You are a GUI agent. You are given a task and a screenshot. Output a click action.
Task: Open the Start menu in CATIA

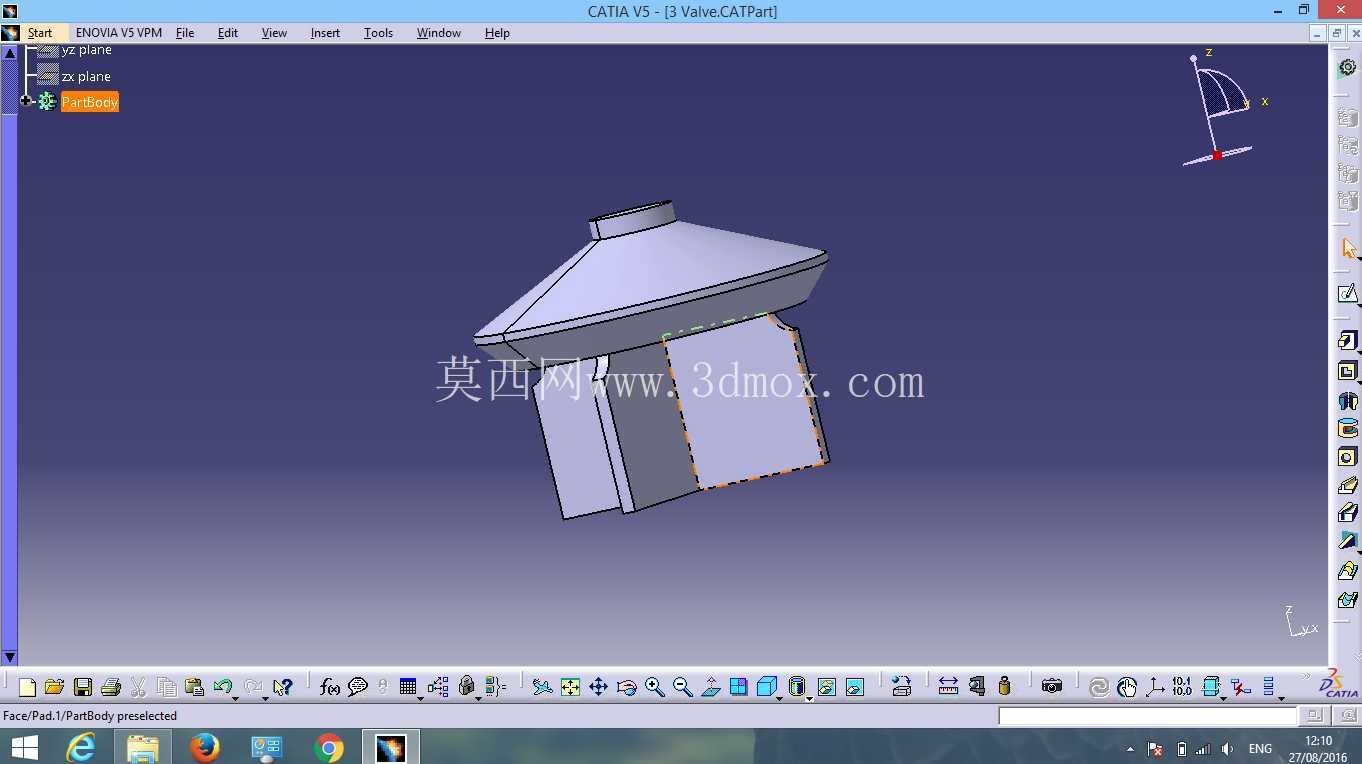point(40,33)
